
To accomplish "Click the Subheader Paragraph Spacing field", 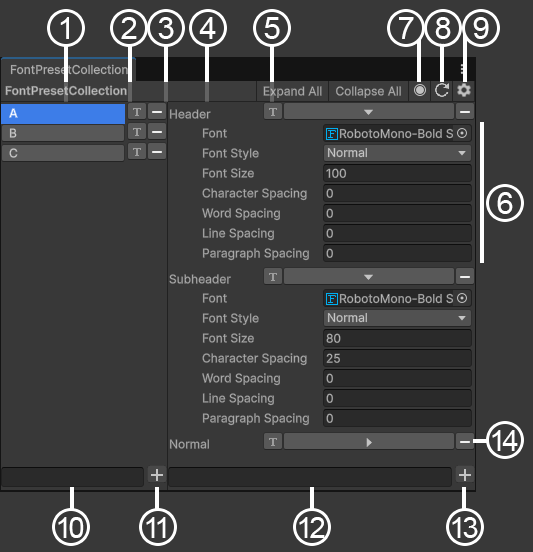I will tap(397, 418).
